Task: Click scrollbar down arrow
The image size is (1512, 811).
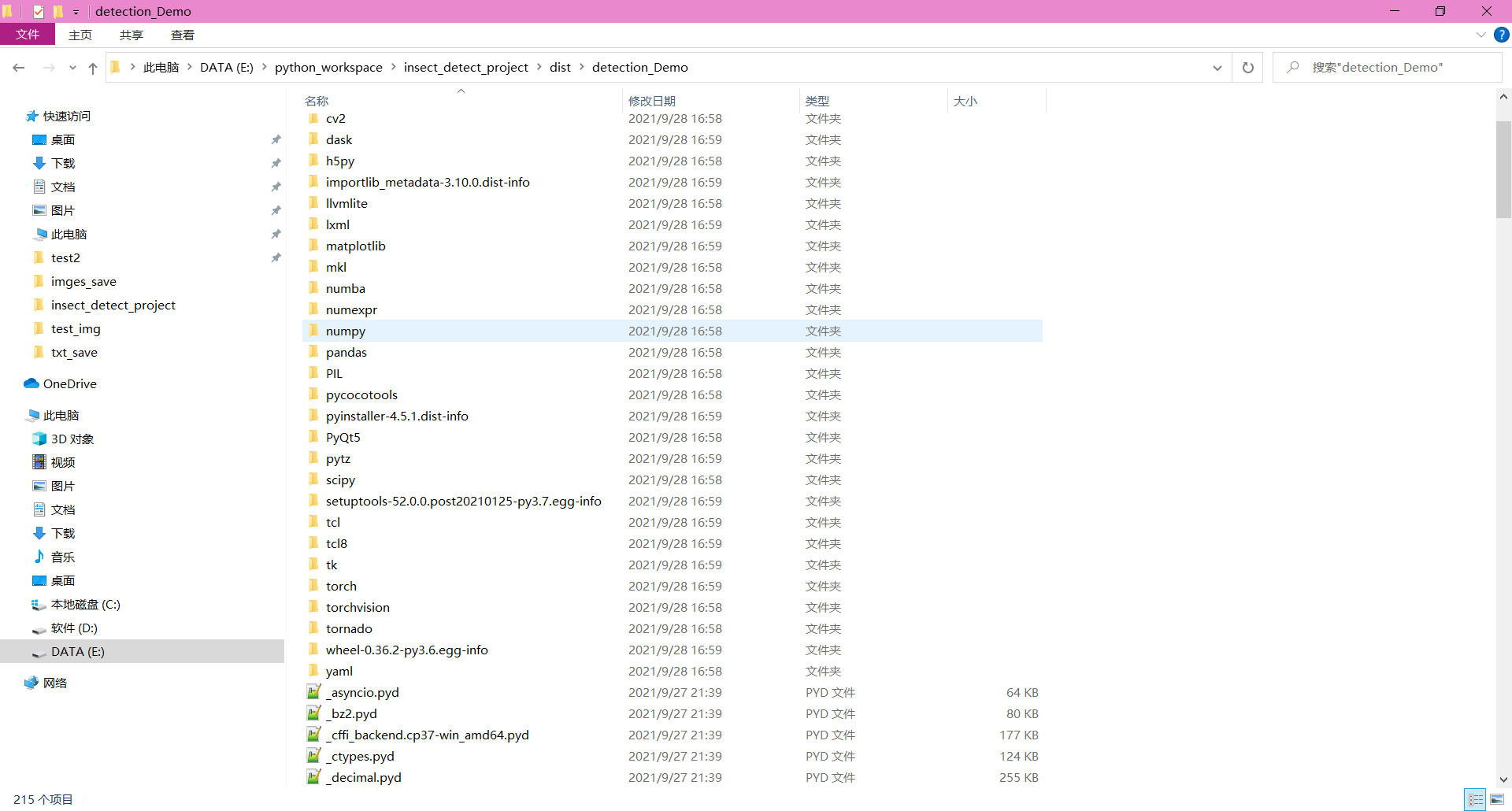Action: pos(1503,779)
